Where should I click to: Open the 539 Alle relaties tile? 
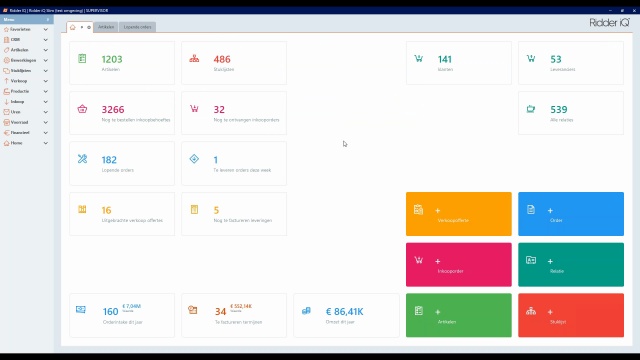point(571,113)
